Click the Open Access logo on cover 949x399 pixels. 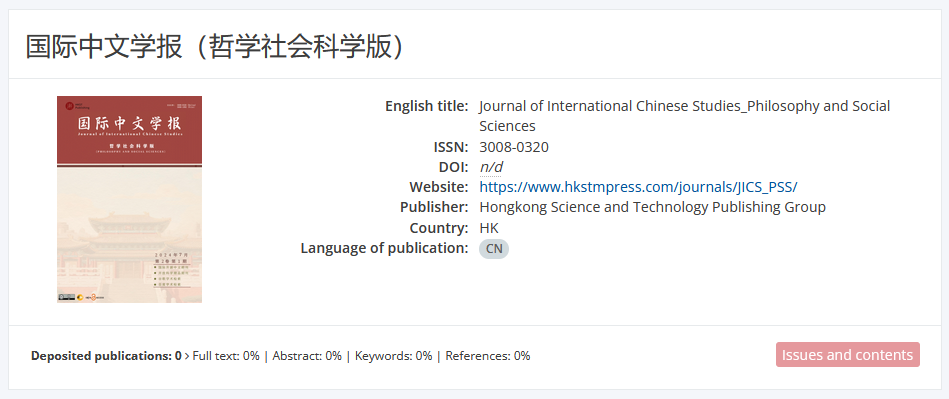pyautogui.click(x=95, y=297)
